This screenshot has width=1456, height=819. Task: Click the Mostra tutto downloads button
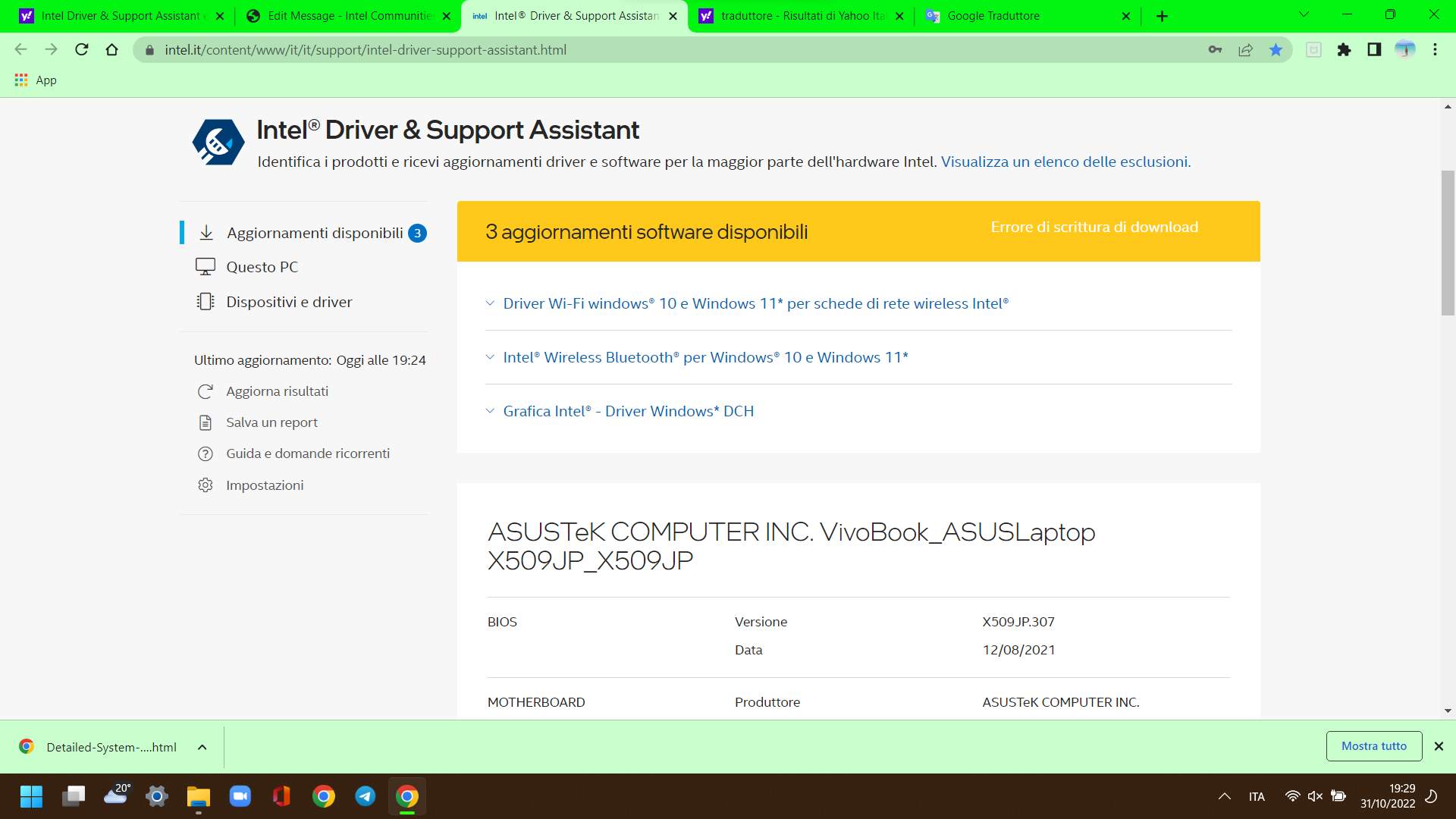tap(1373, 746)
